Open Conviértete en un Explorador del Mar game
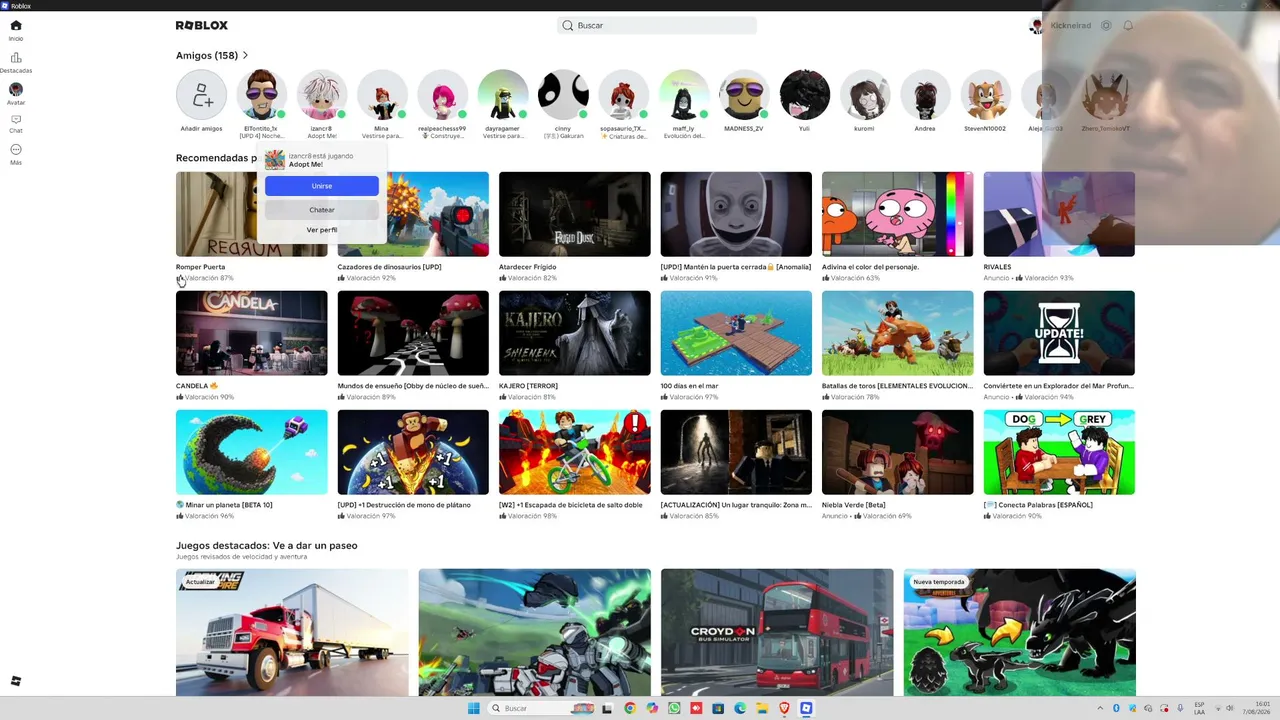1280x720 pixels. 1059,333
